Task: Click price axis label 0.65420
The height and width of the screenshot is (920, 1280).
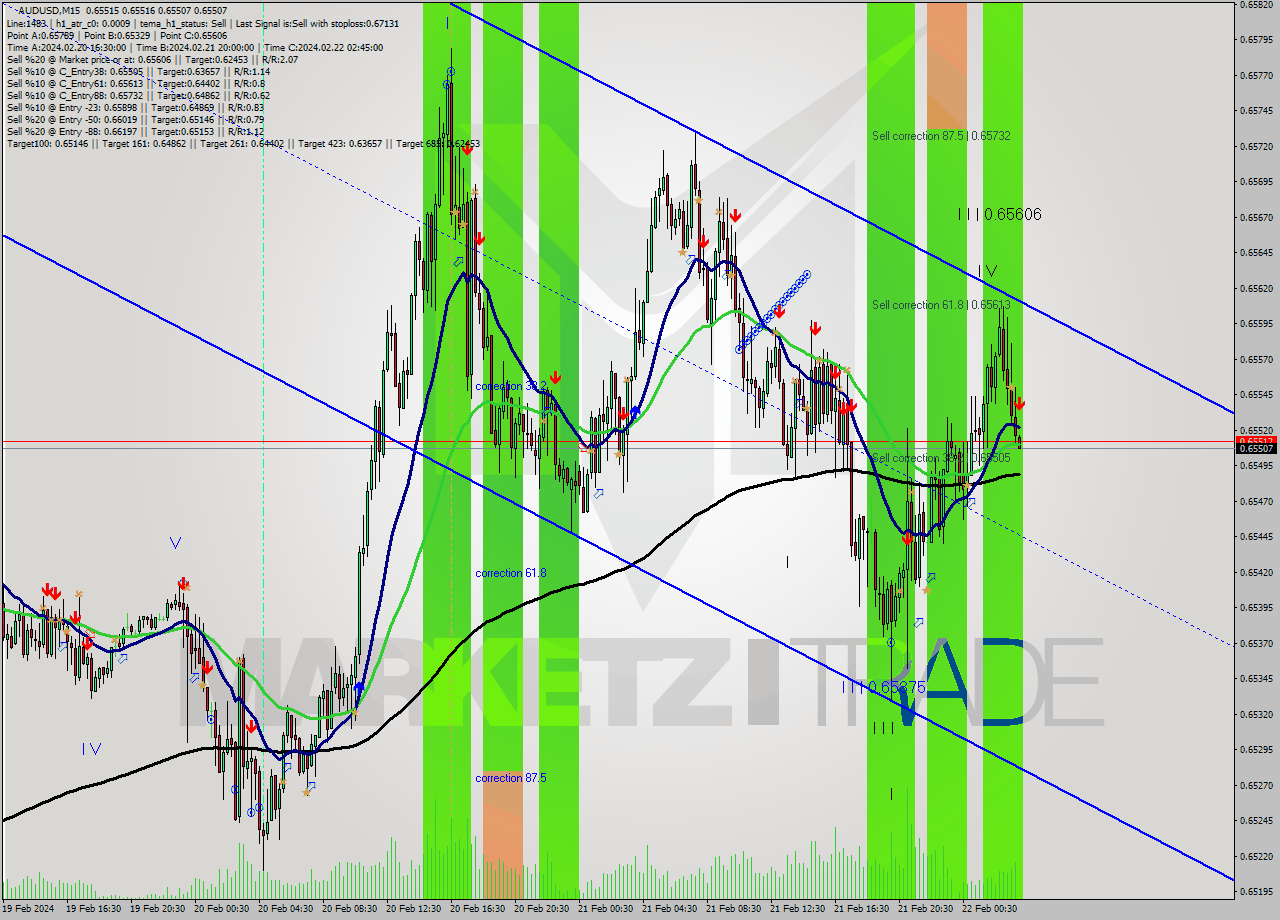Action: [x=1256, y=572]
